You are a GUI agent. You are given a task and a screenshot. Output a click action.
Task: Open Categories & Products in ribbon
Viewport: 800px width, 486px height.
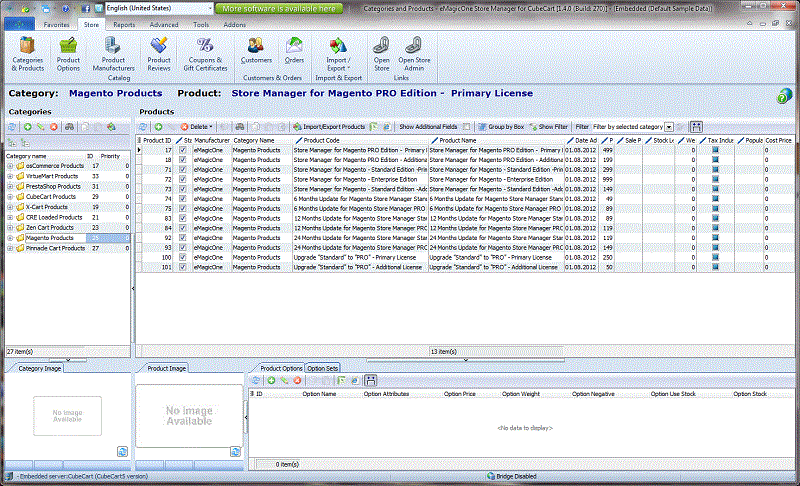(x=28, y=54)
